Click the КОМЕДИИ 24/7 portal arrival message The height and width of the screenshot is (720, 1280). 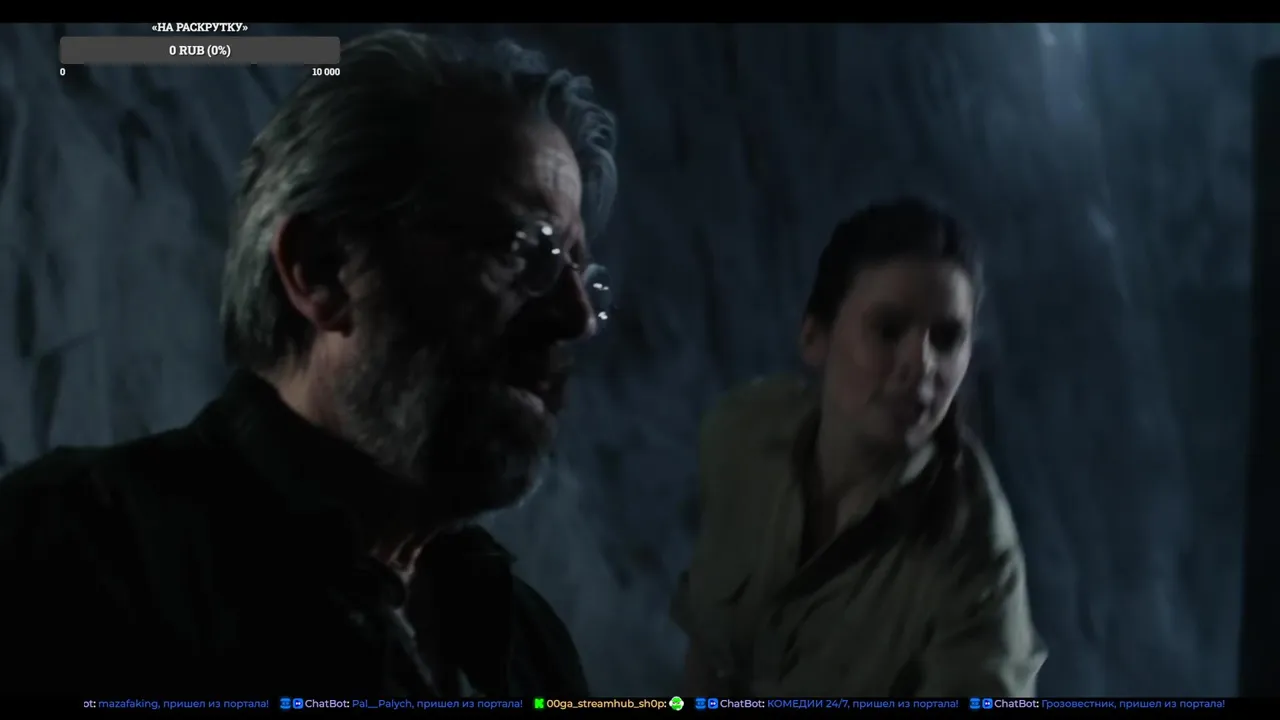(862, 704)
